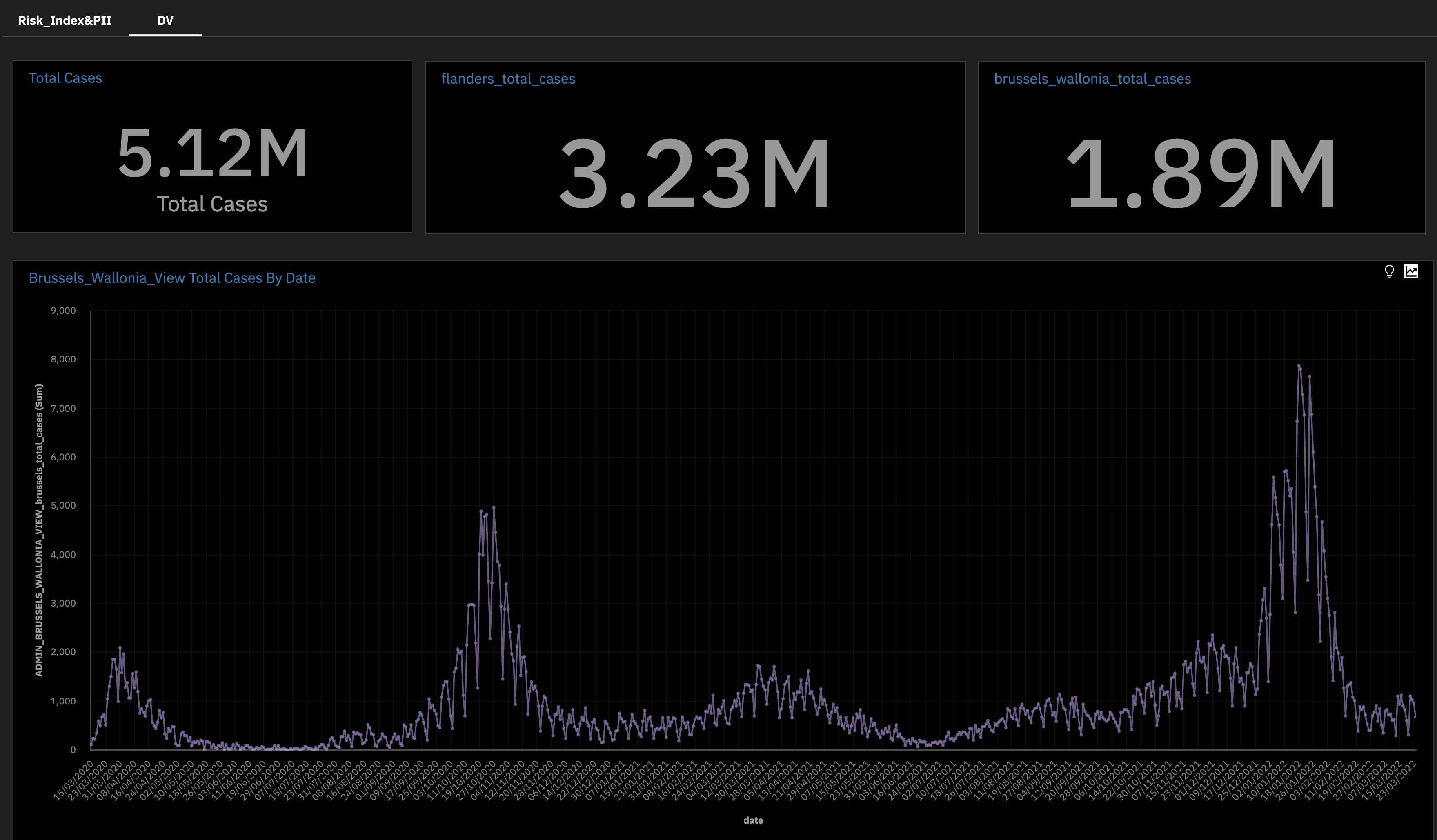The height and width of the screenshot is (840, 1437).
Task: Select the DV tab
Action: pos(165,20)
